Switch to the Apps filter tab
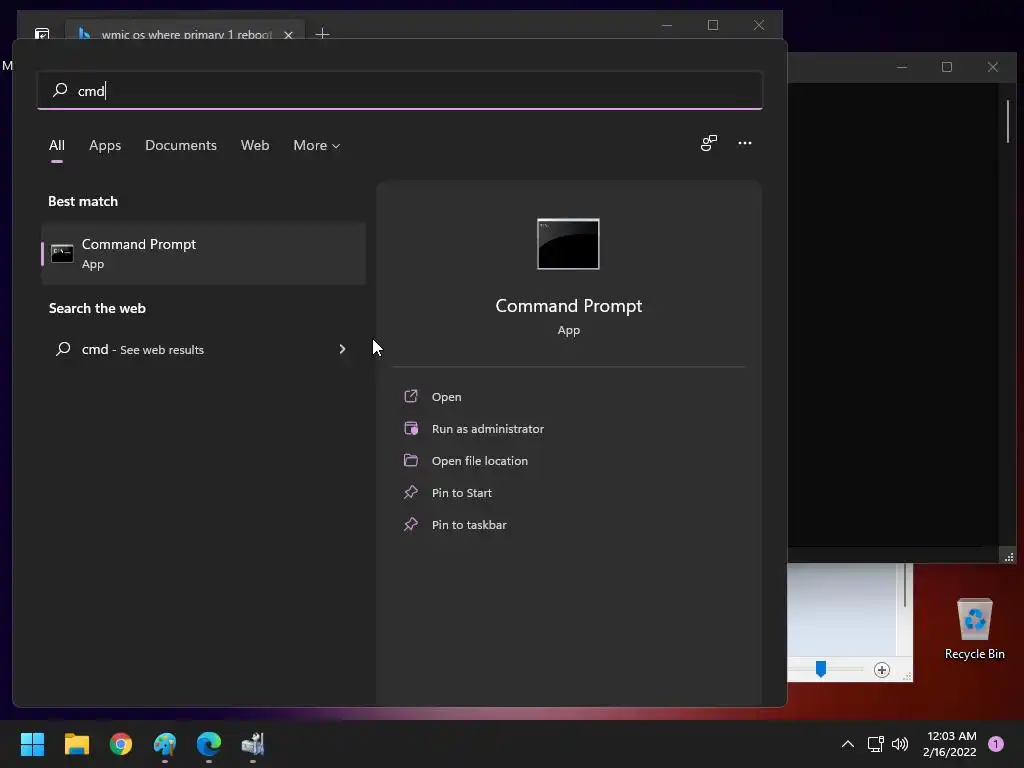 click(105, 145)
